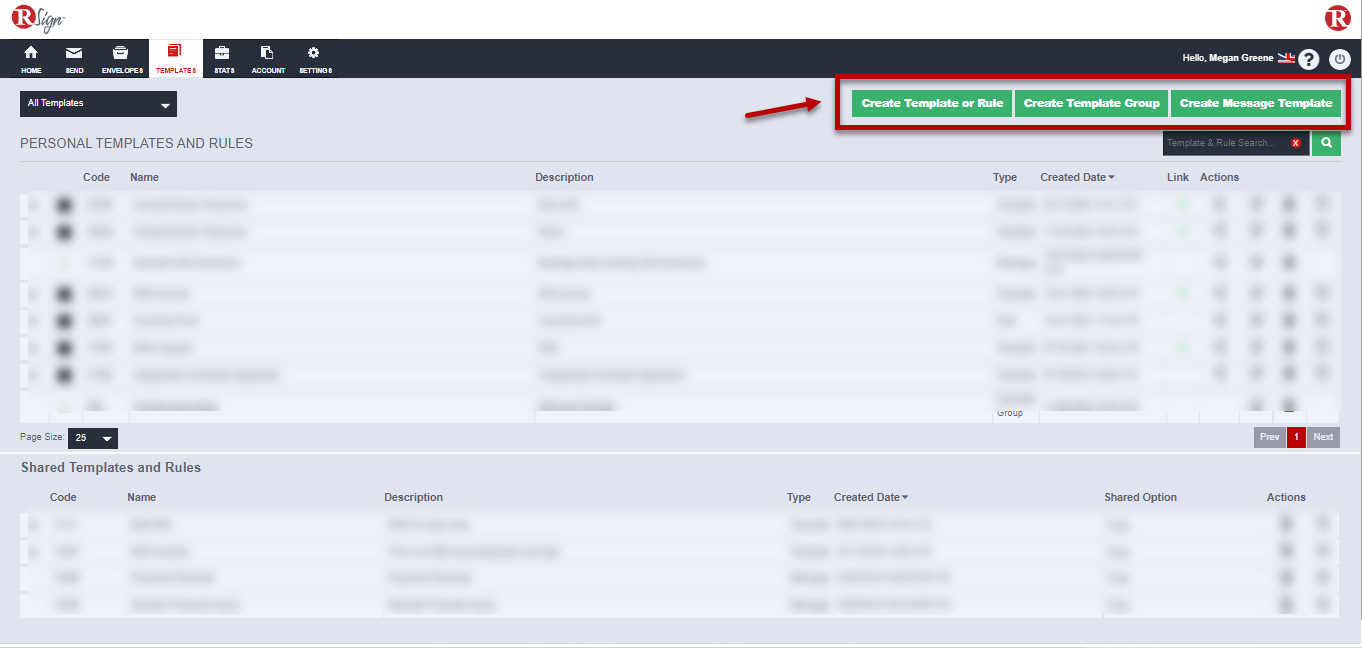Open the Send tab
This screenshot has height=648, width=1362.
[x=74, y=59]
